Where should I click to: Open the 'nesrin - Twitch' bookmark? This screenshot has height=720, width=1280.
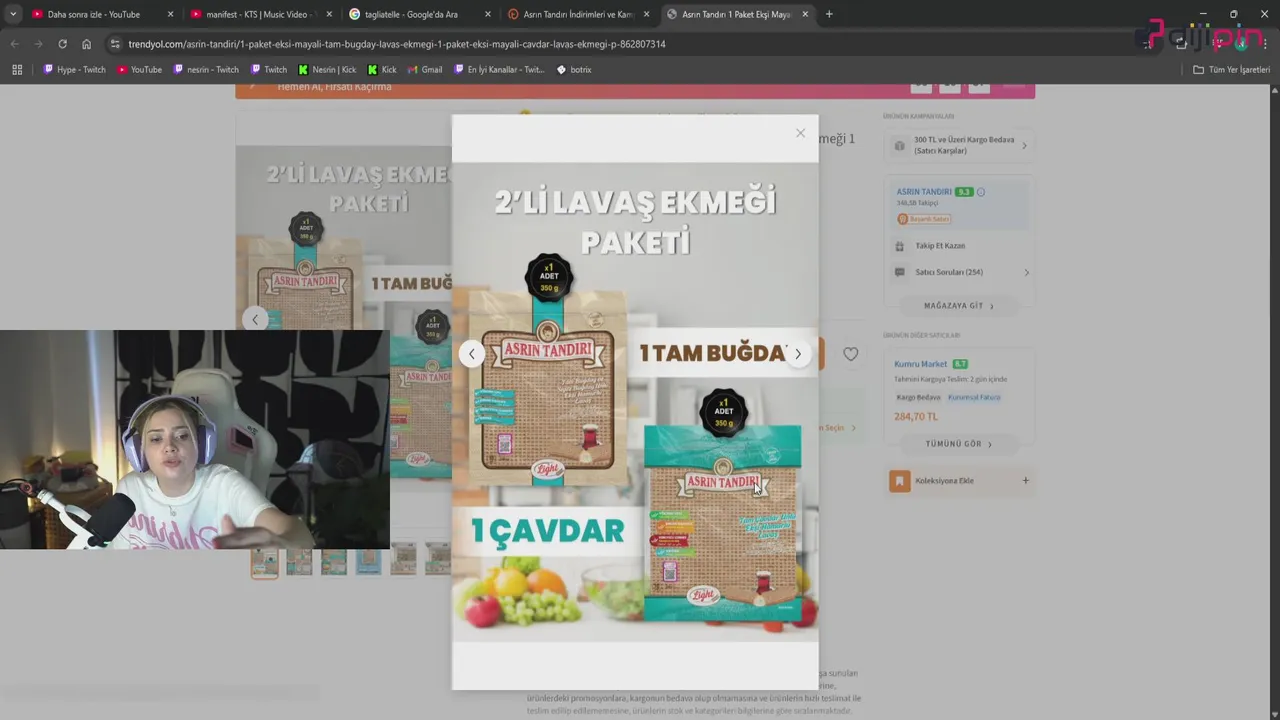[x=206, y=70]
